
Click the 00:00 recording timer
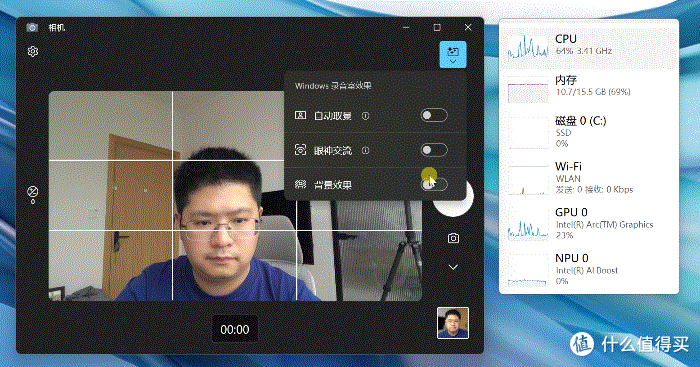point(235,329)
